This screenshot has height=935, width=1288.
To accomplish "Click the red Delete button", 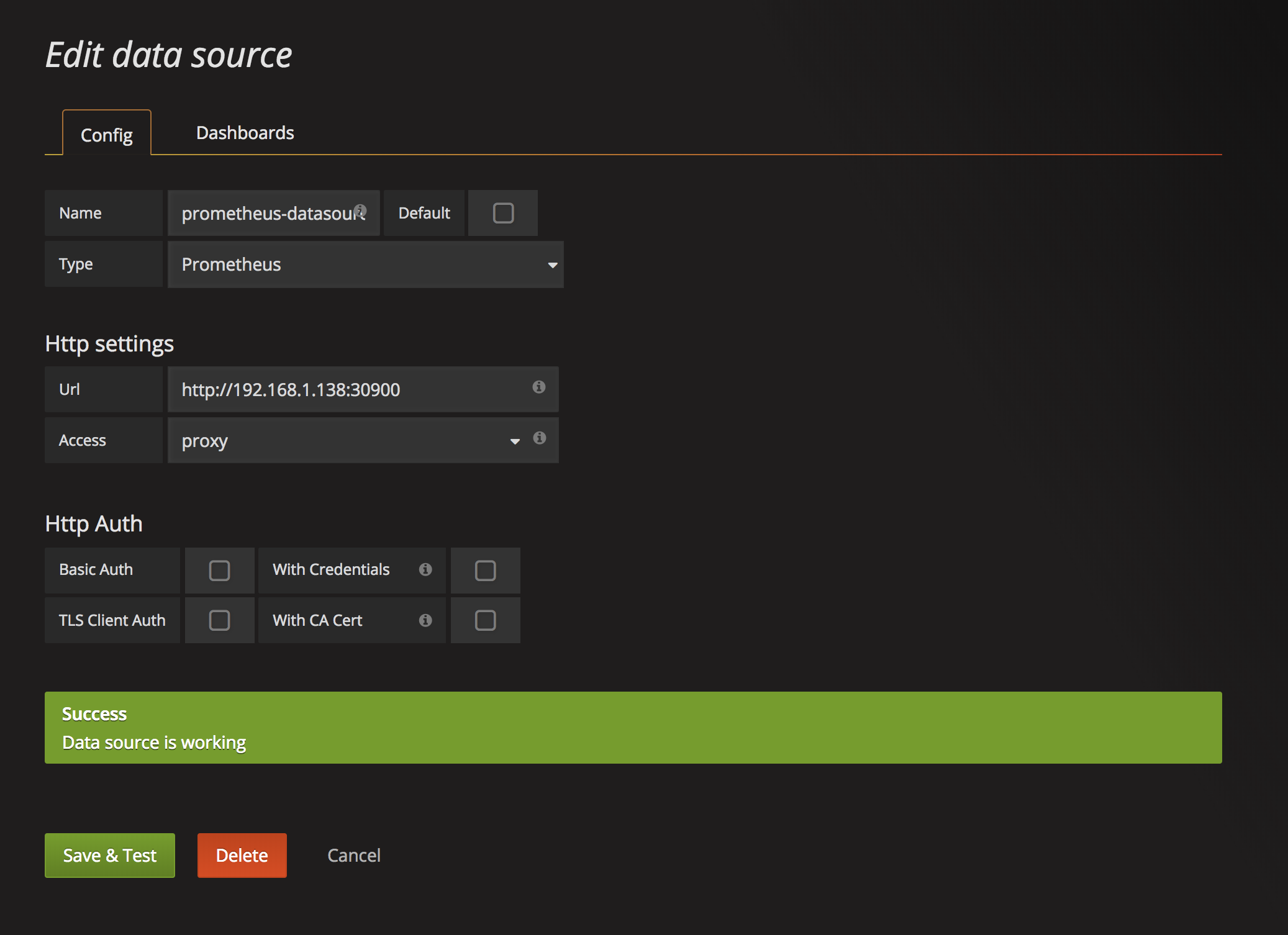I will tap(242, 856).
